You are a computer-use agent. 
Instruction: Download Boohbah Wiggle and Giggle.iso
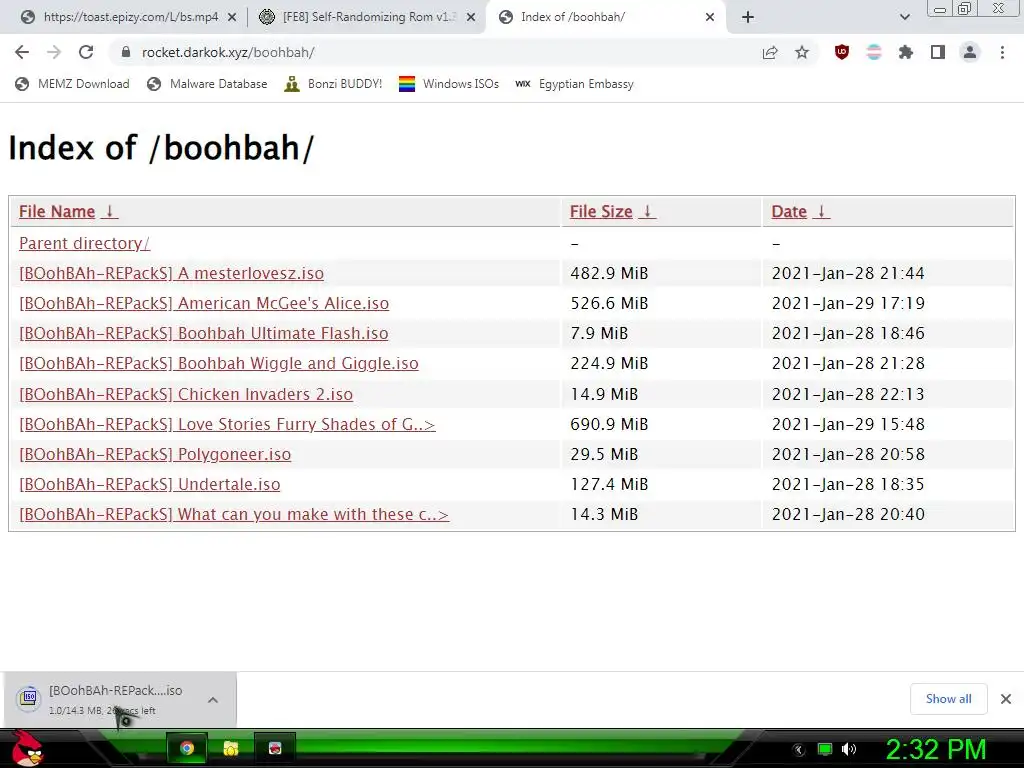pyautogui.click(x=219, y=363)
